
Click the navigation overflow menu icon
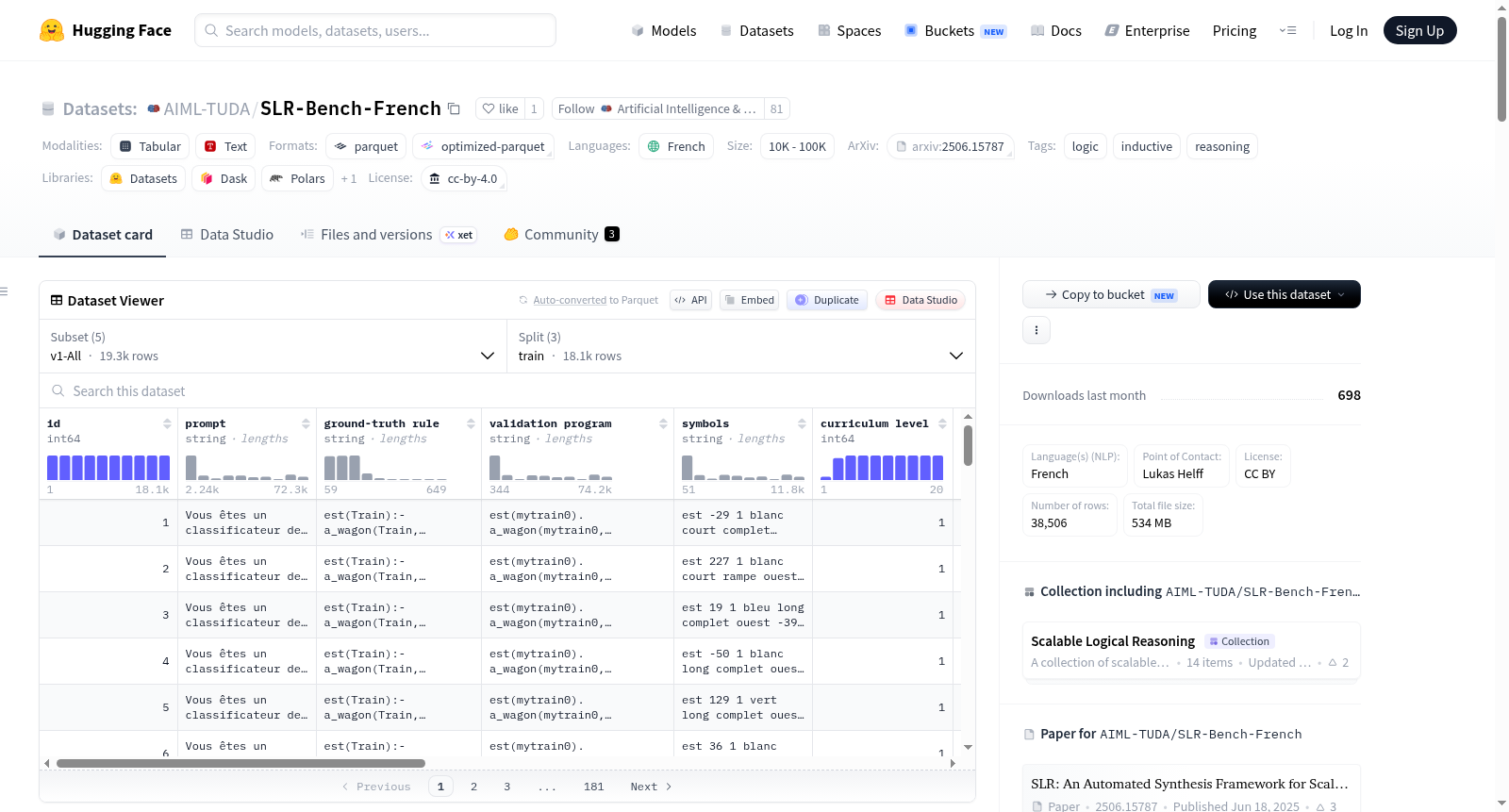click(1287, 30)
